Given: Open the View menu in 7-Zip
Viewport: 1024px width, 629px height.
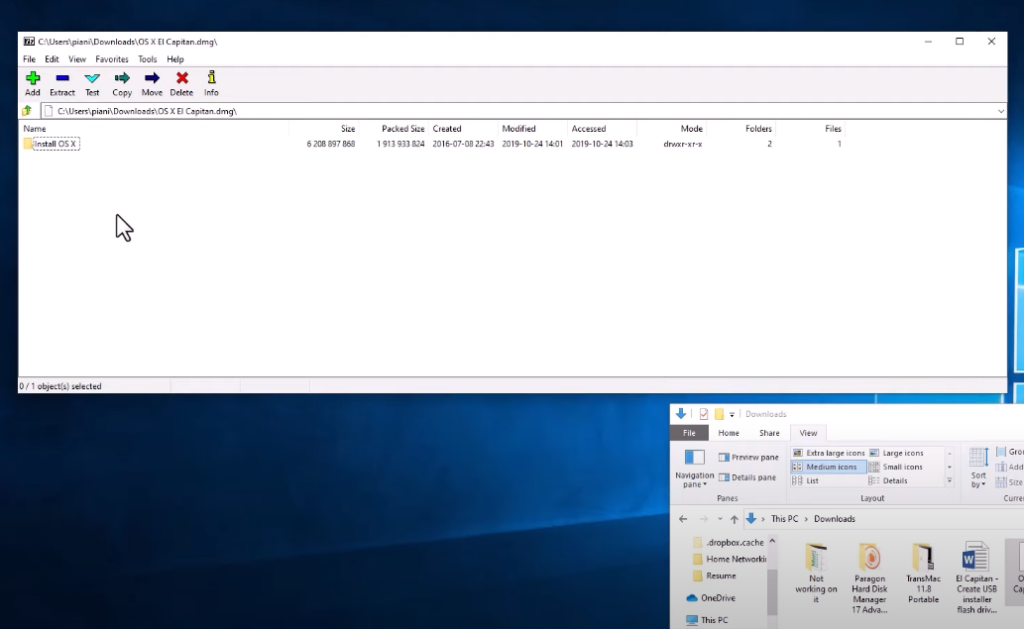Looking at the screenshot, I should tap(77, 59).
